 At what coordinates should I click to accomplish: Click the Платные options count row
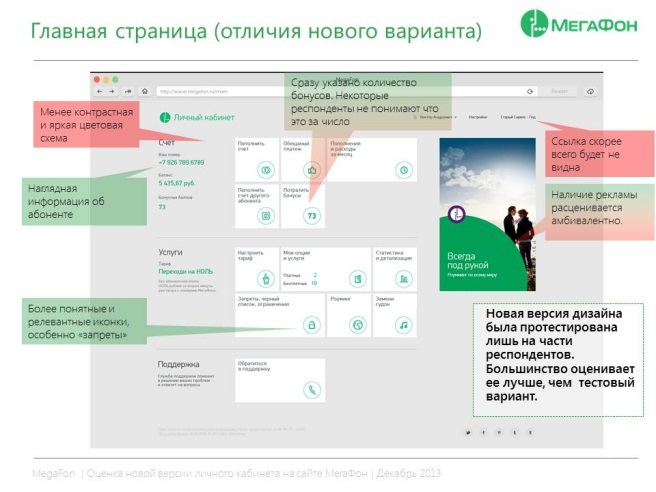click(300, 275)
